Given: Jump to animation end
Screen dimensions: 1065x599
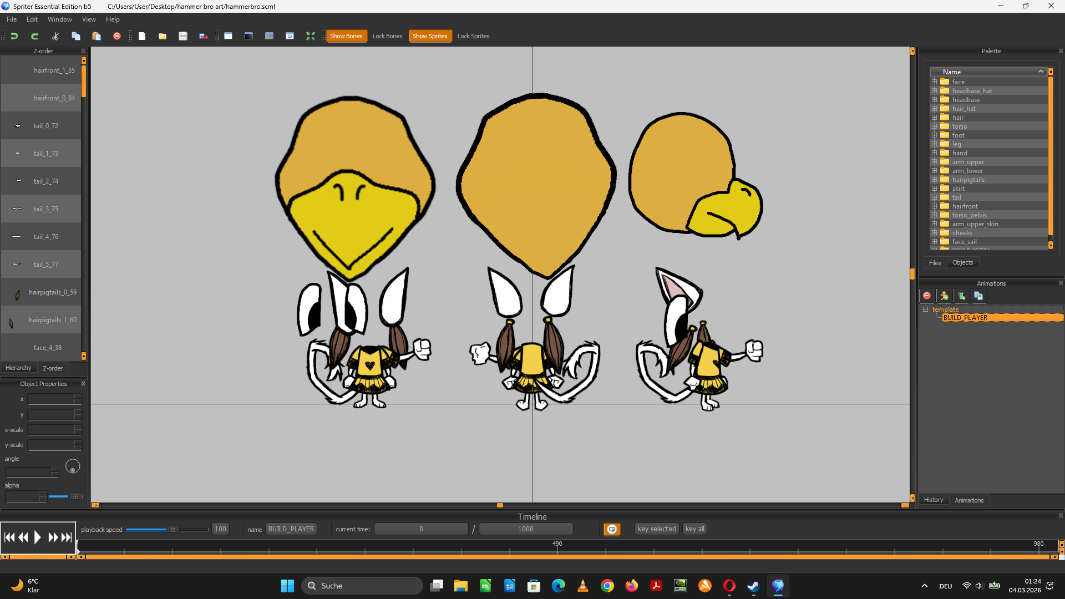Looking at the screenshot, I should click(67, 537).
